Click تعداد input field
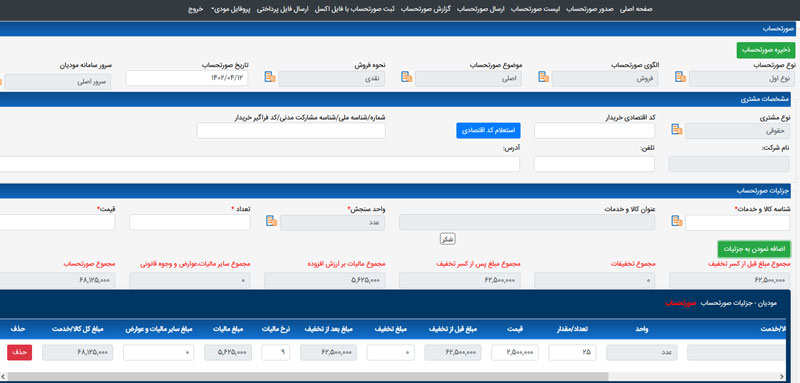 click(190, 222)
